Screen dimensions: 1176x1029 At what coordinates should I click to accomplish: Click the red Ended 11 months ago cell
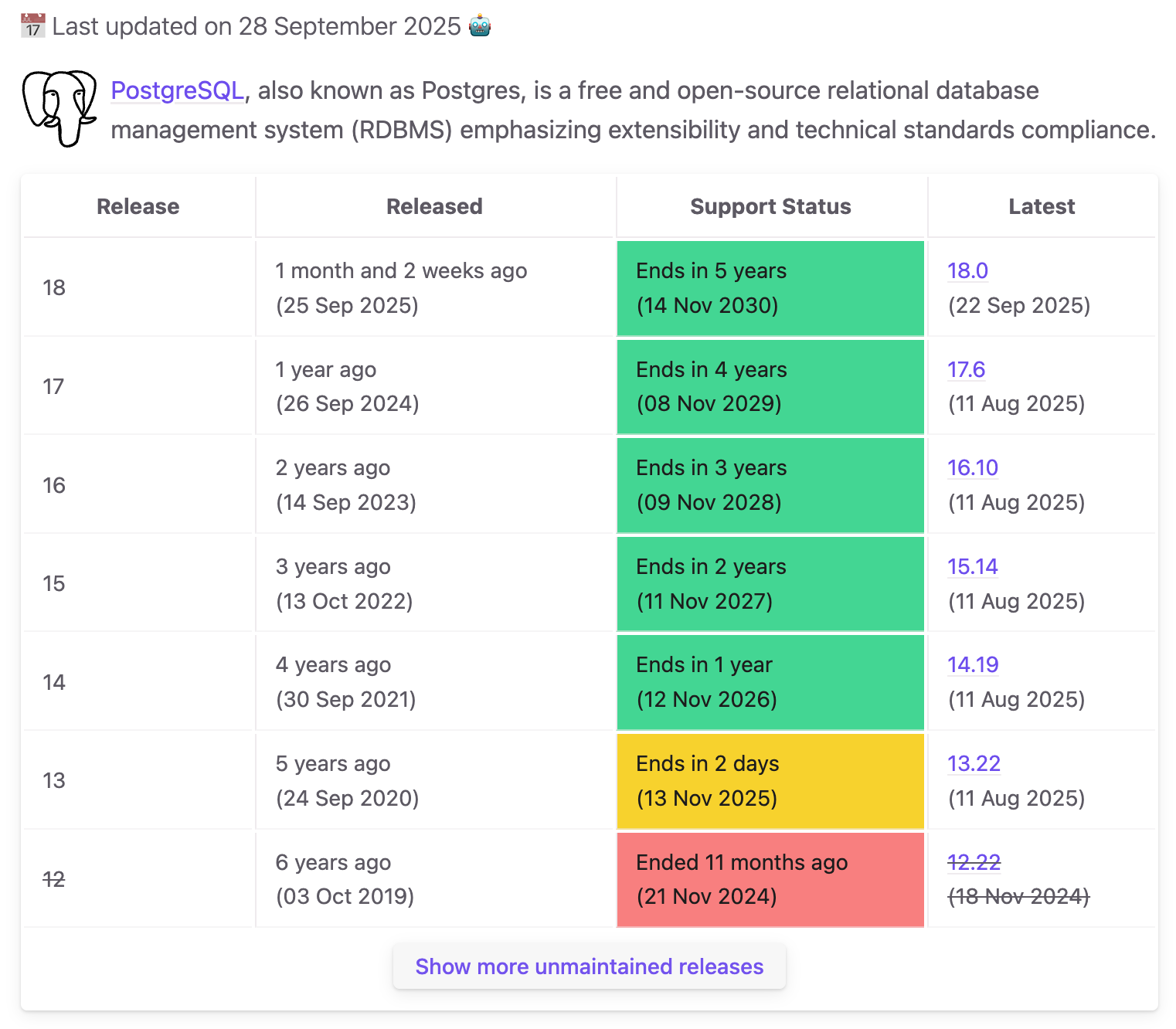[x=770, y=879]
